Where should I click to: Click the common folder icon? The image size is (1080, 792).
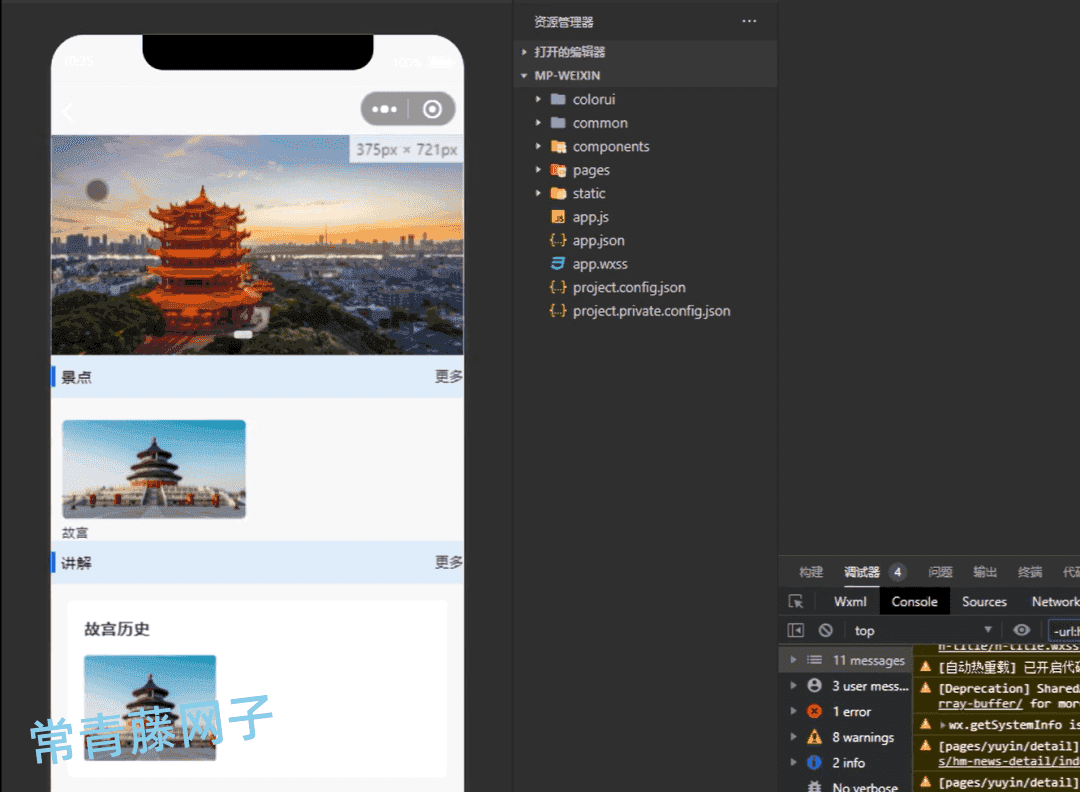pyautogui.click(x=559, y=123)
